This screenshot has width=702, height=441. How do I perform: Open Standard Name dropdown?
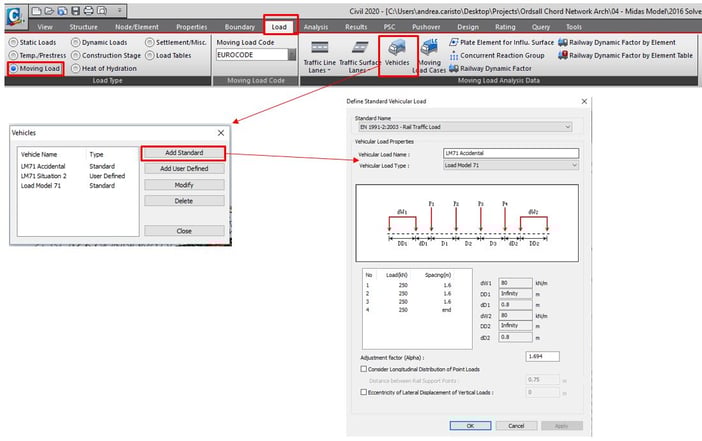click(465, 127)
